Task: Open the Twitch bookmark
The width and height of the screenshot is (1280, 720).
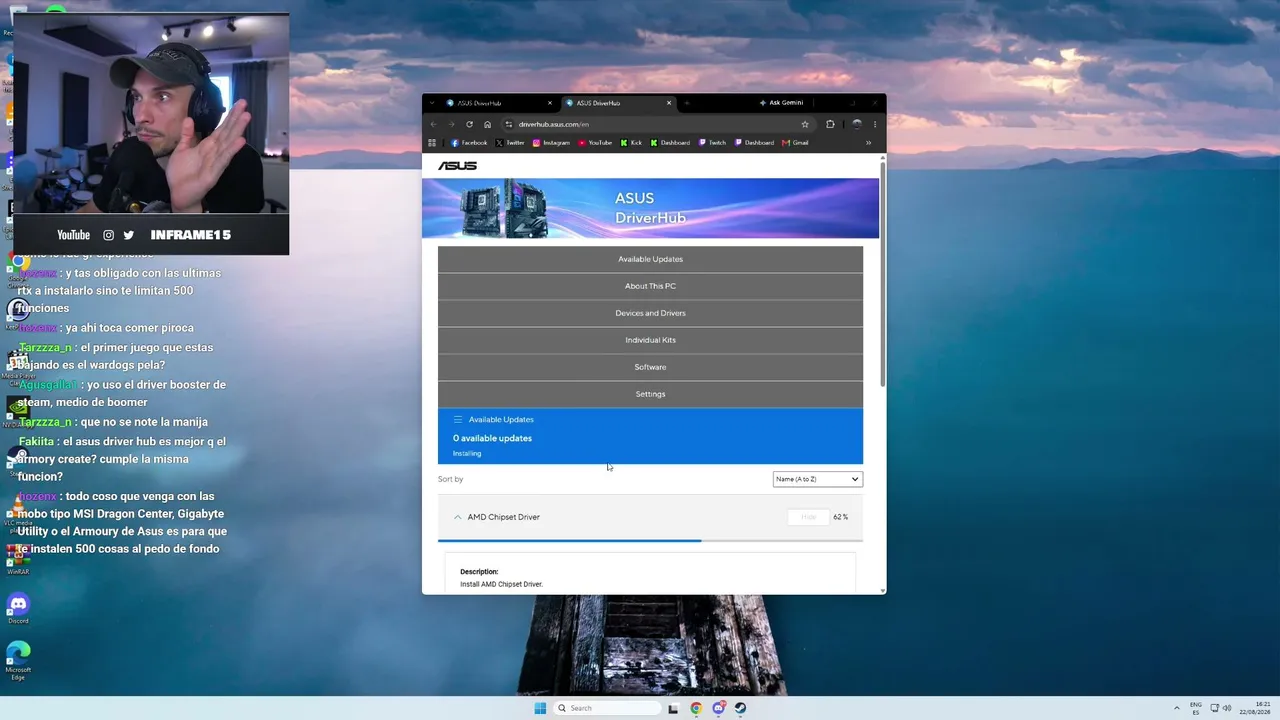Action: coord(713,143)
